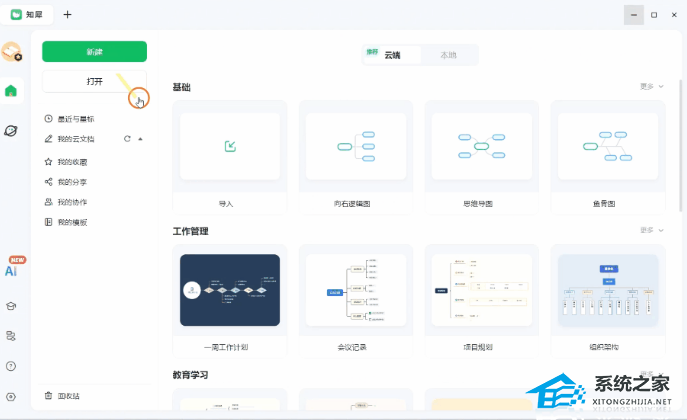
Task: Click the vertical scrollbar on right
Action: (x=680, y=145)
